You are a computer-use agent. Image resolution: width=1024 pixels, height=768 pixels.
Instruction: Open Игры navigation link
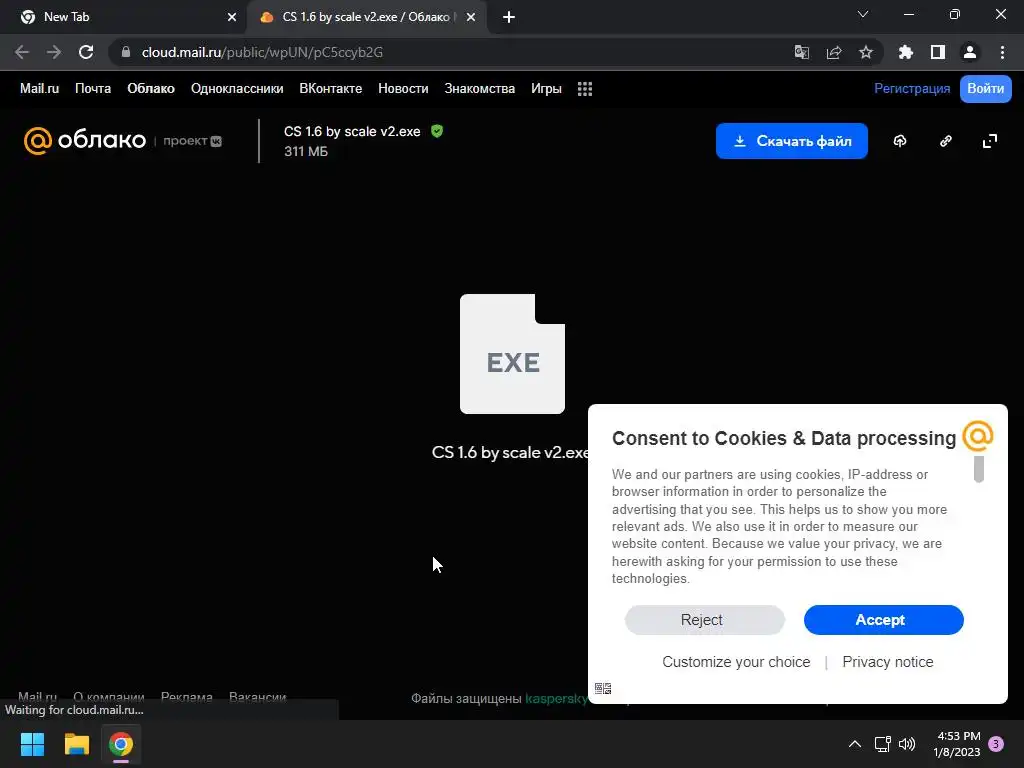tap(546, 88)
